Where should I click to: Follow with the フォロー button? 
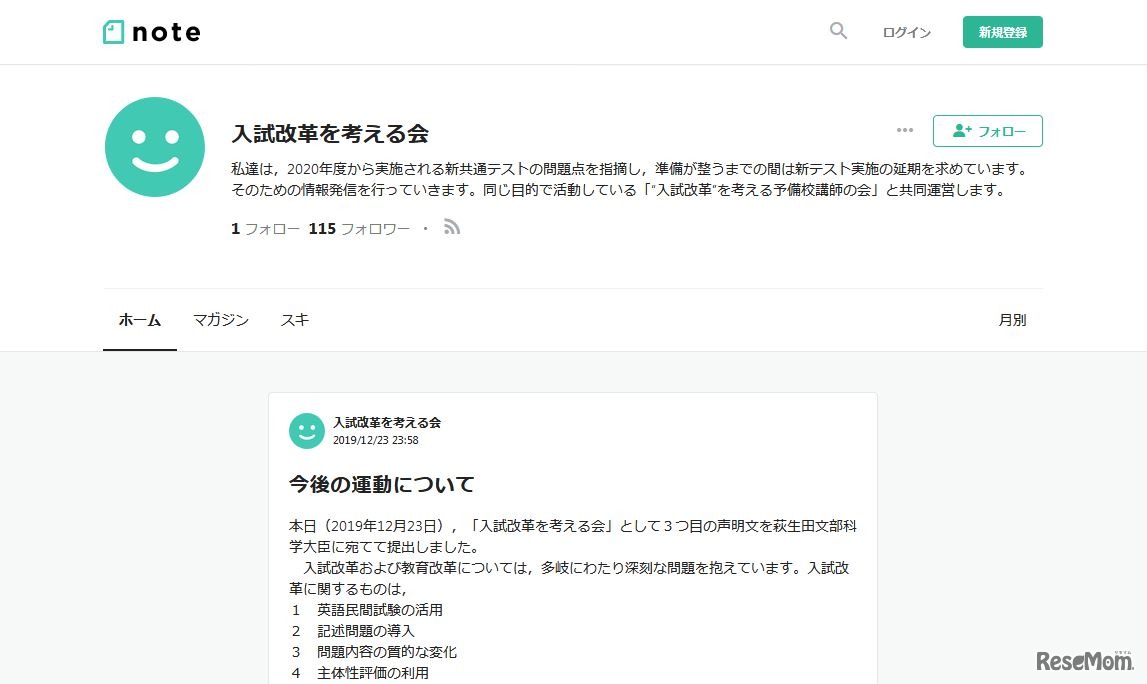click(x=988, y=131)
